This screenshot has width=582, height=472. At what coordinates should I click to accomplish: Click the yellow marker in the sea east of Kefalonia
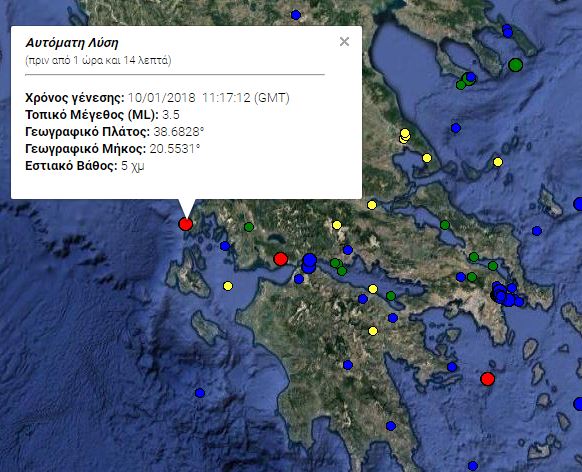(x=228, y=286)
